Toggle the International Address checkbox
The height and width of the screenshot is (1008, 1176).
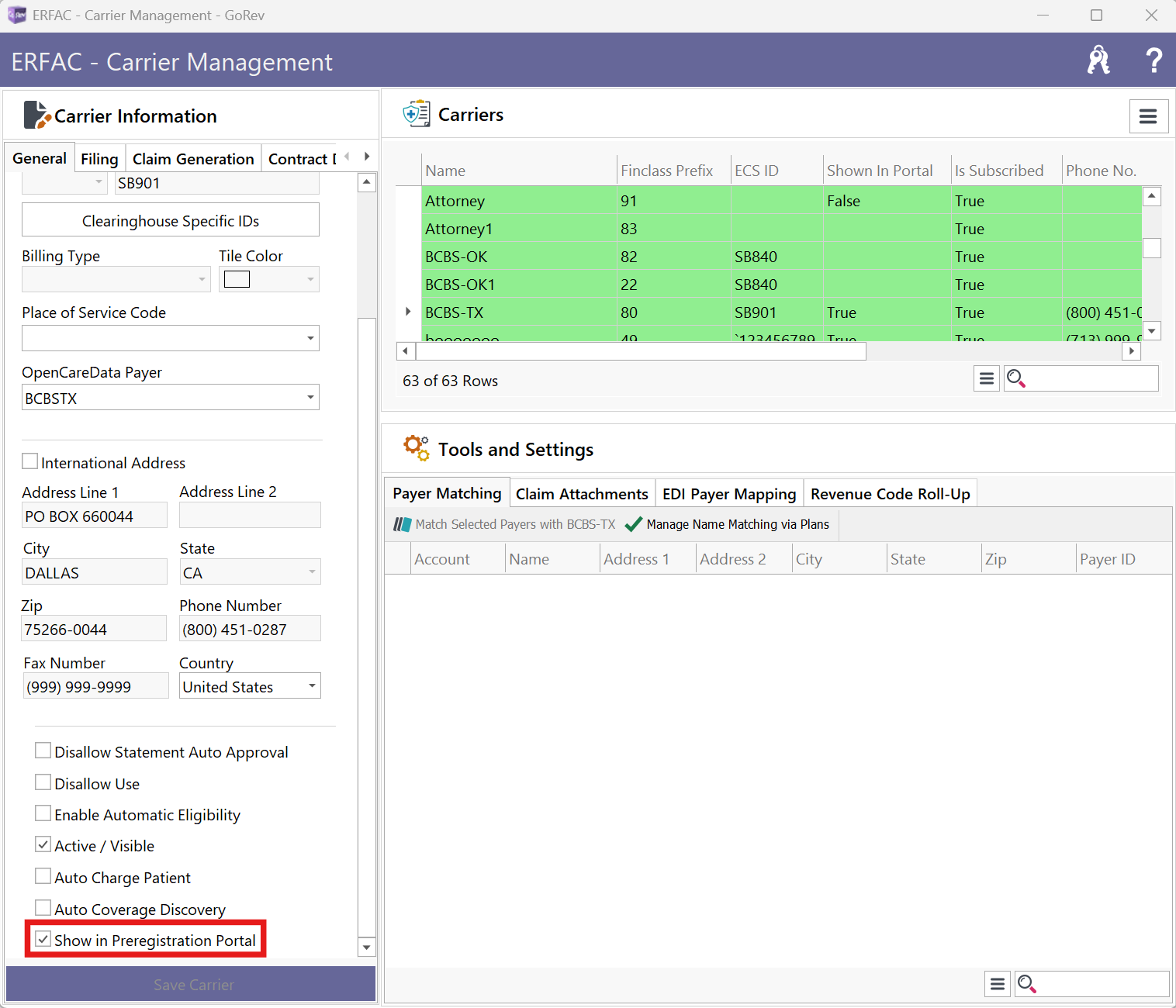pyautogui.click(x=30, y=461)
